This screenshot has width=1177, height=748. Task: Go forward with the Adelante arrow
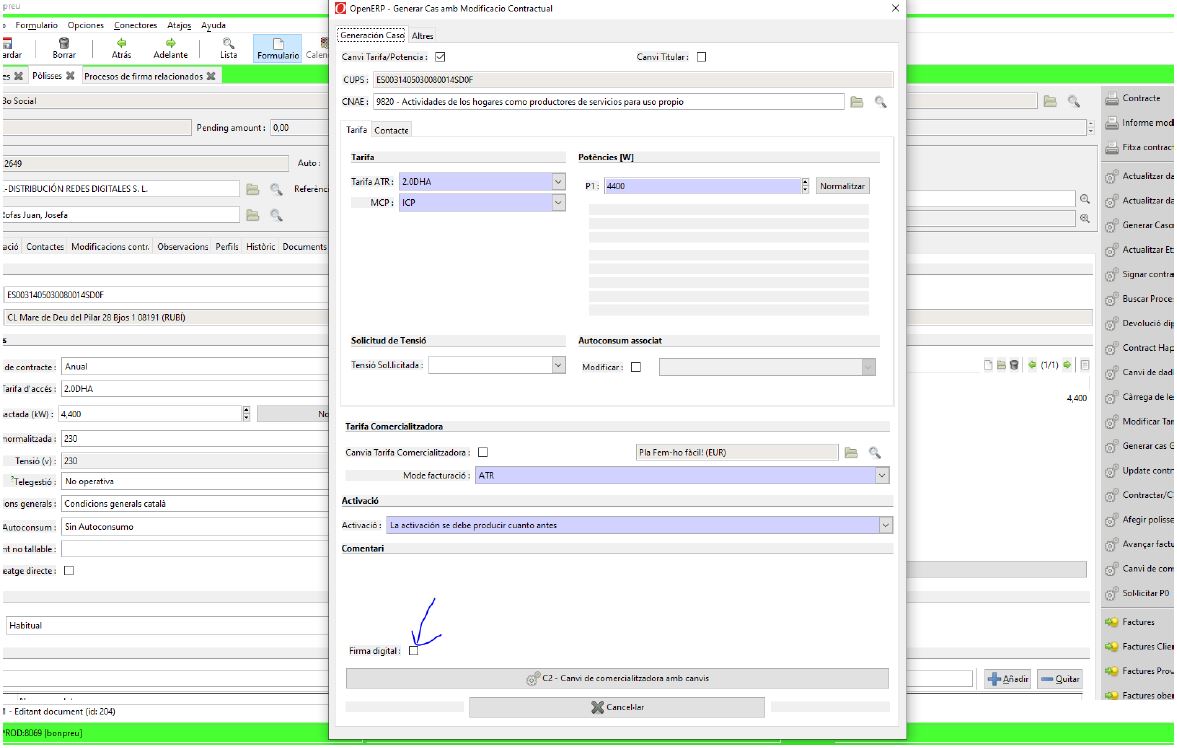pyautogui.click(x=170, y=43)
